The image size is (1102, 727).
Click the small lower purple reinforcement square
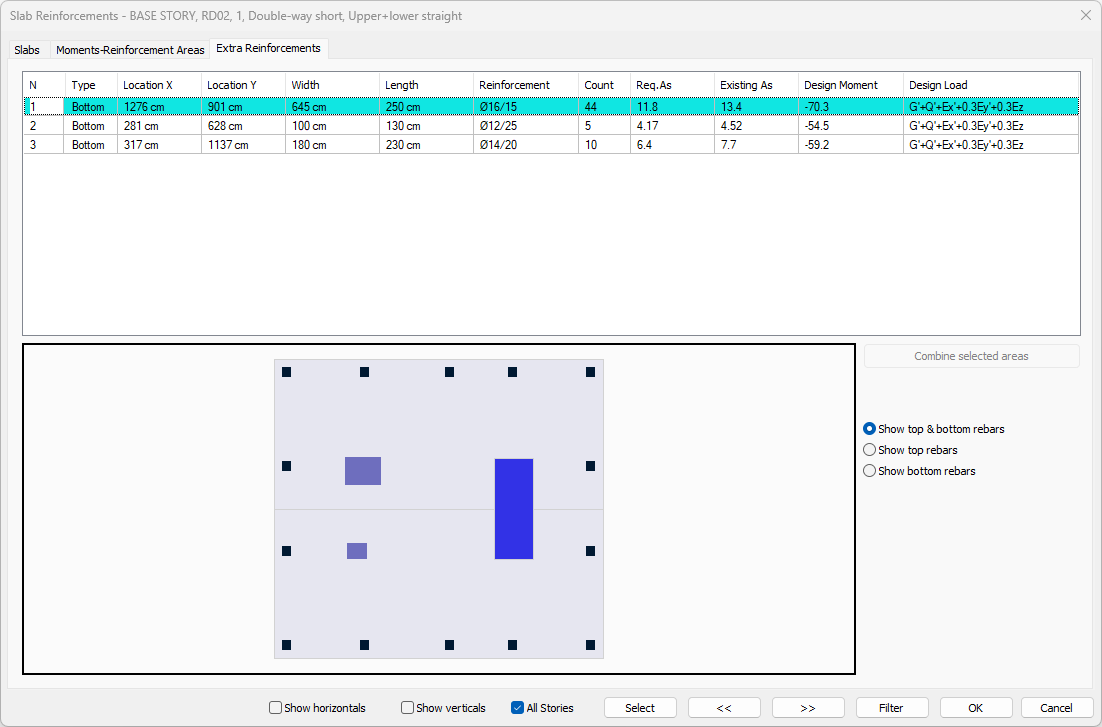pos(357,551)
